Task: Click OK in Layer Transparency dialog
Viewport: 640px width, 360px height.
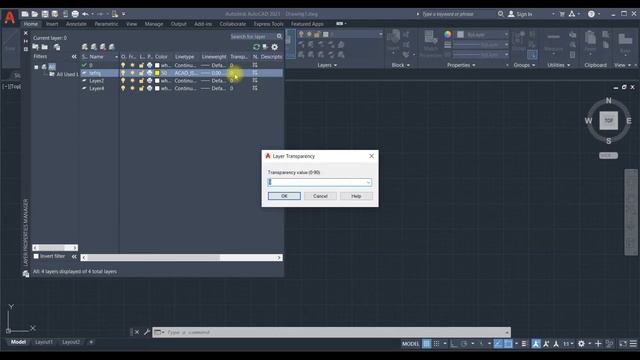Action: (284, 196)
